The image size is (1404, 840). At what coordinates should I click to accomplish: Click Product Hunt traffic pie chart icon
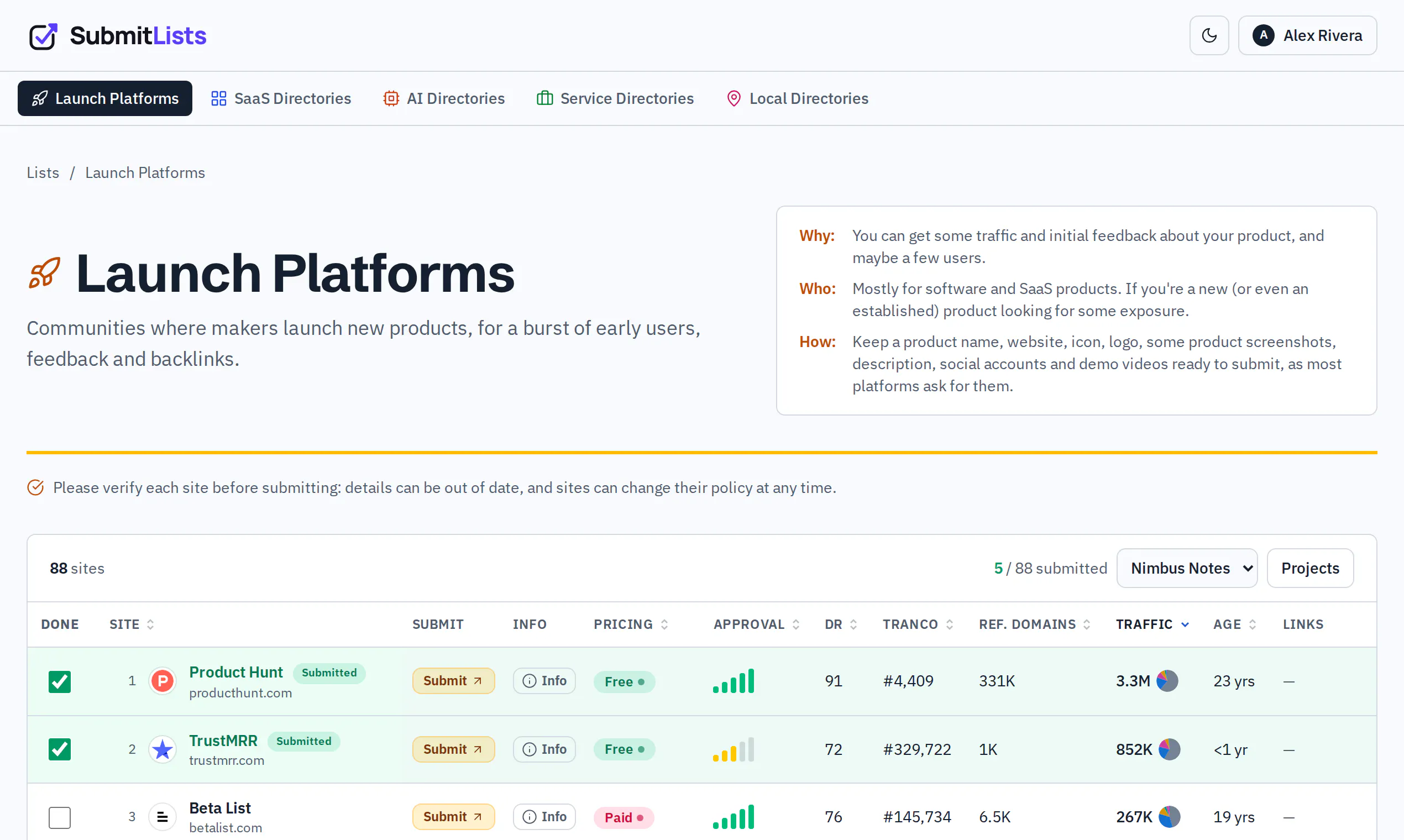(1167, 681)
